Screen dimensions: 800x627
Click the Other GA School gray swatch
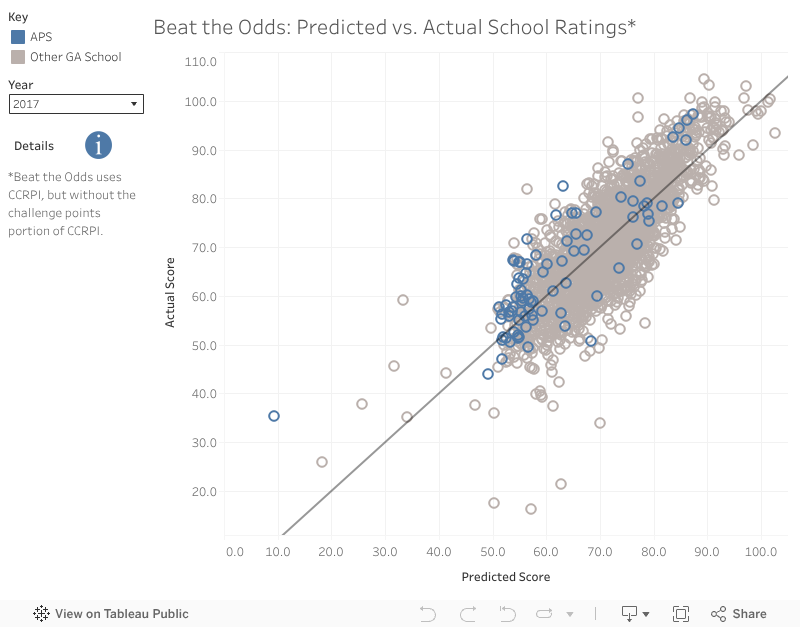pyautogui.click(x=18, y=57)
